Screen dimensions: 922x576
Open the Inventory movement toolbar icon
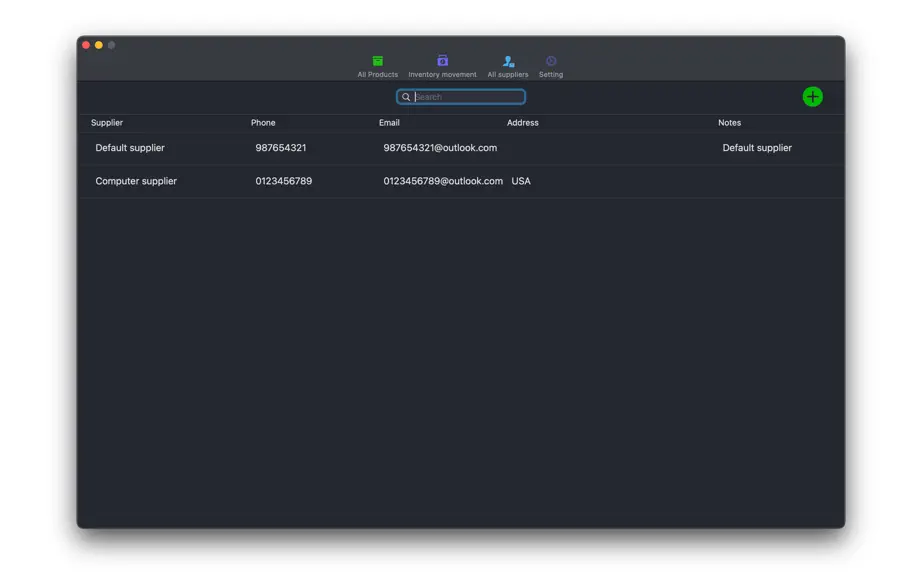tap(442, 61)
